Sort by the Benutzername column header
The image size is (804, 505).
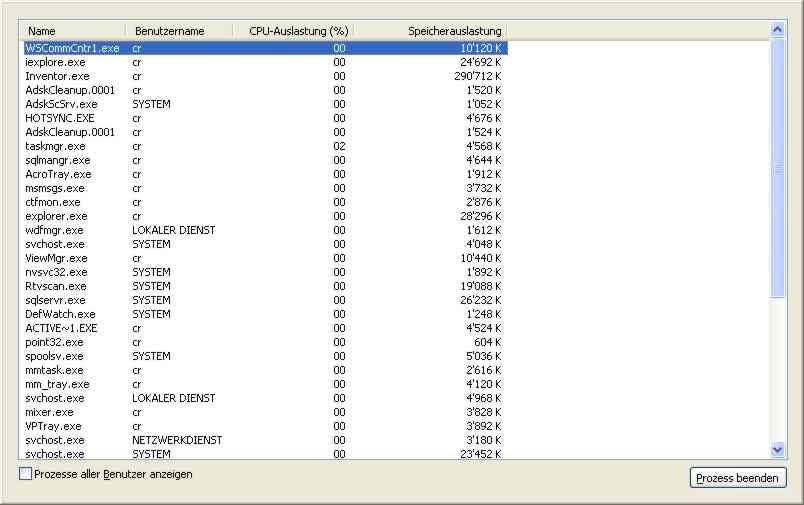[179, 31]
